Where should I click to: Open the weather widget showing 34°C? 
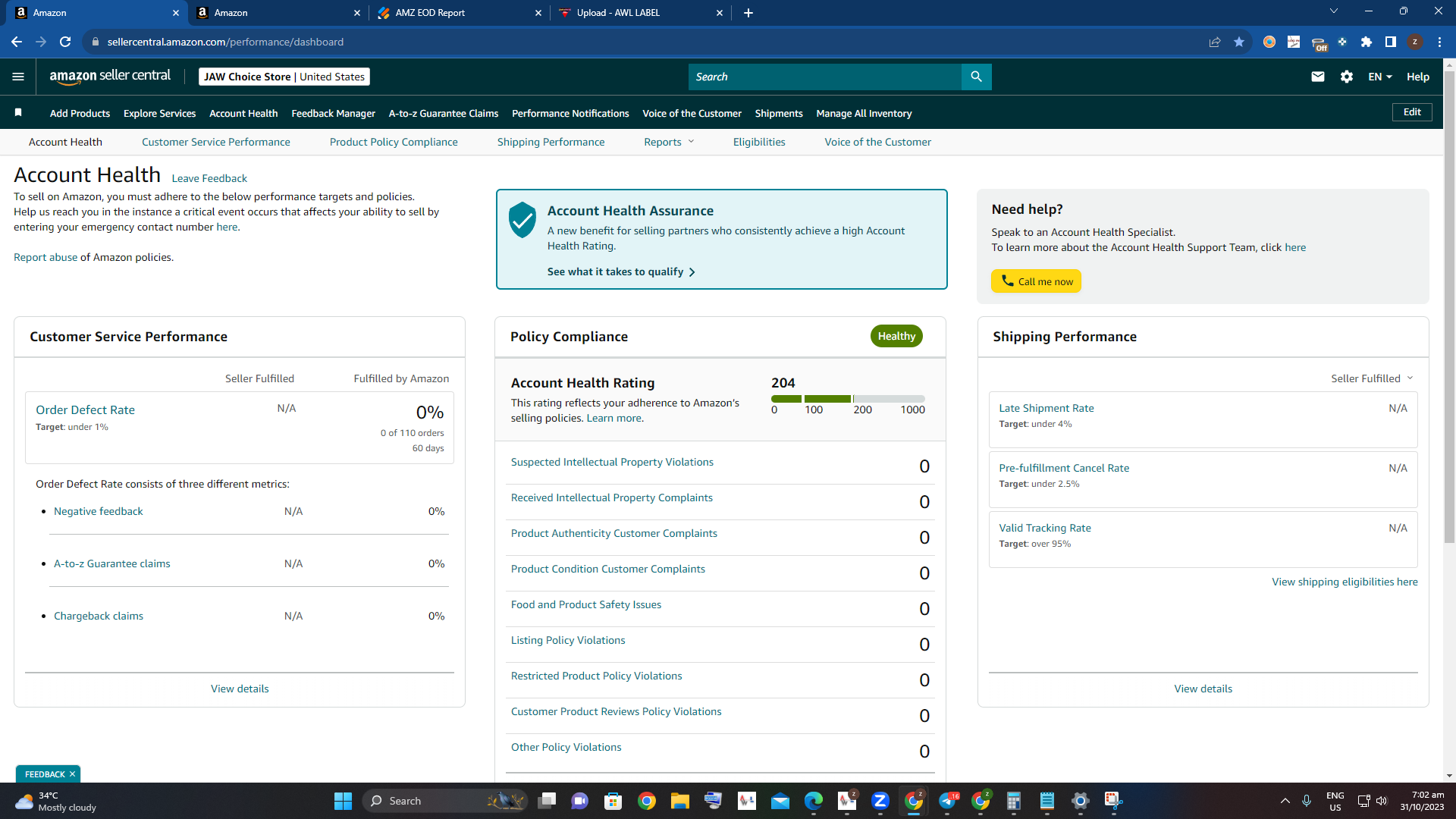point(57,801)
